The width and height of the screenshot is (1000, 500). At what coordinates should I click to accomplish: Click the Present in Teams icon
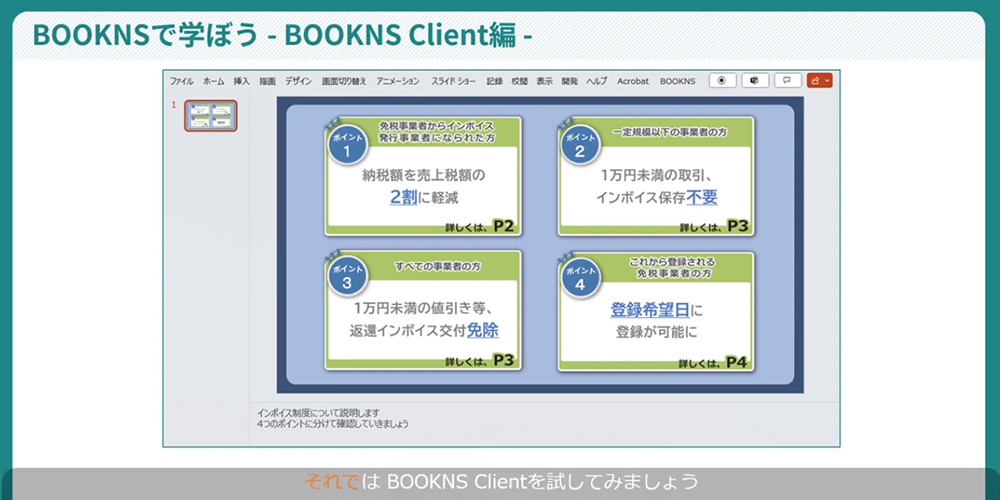click(754, 81)
